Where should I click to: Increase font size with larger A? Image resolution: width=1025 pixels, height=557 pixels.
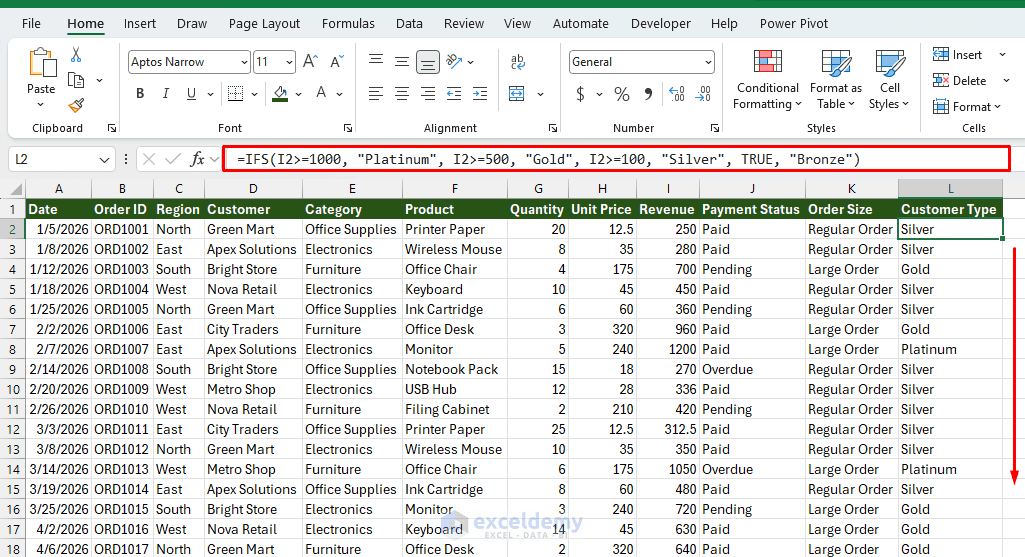tap(311, 61)
